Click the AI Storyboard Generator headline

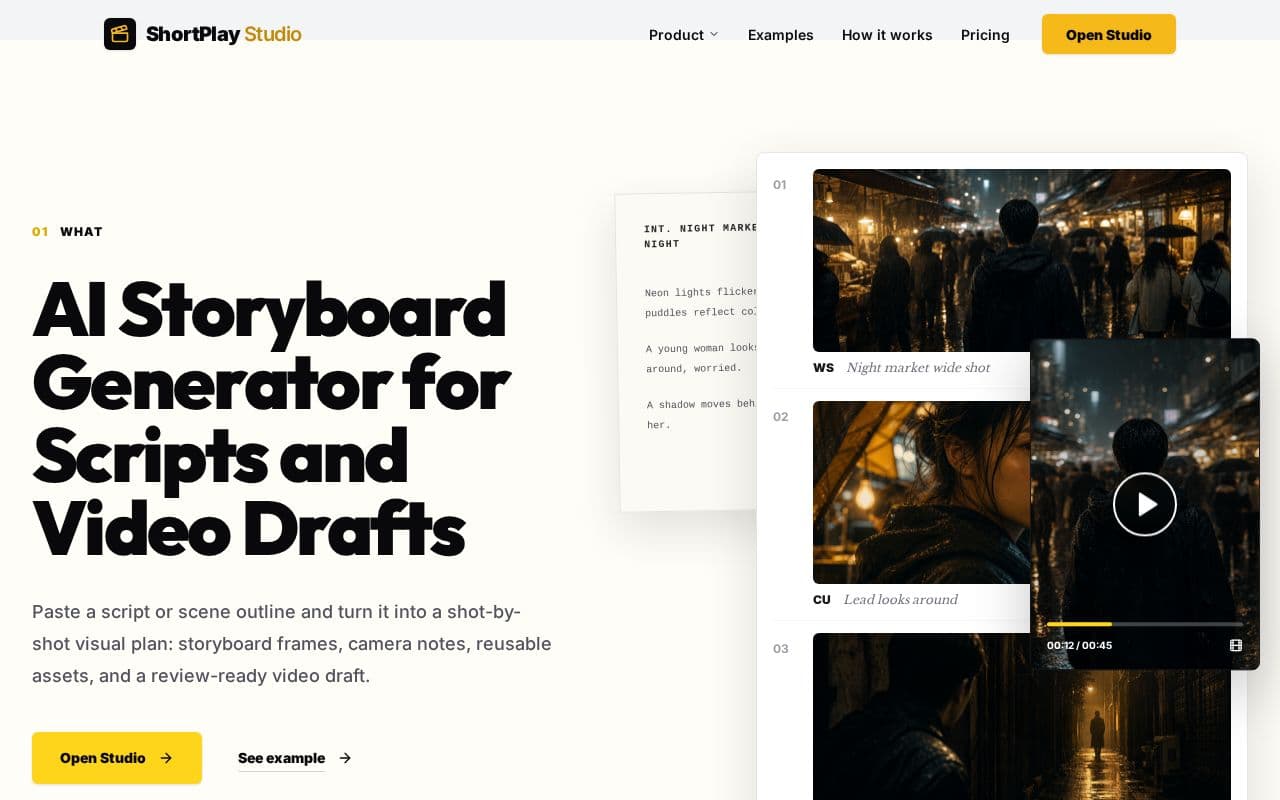271,417
